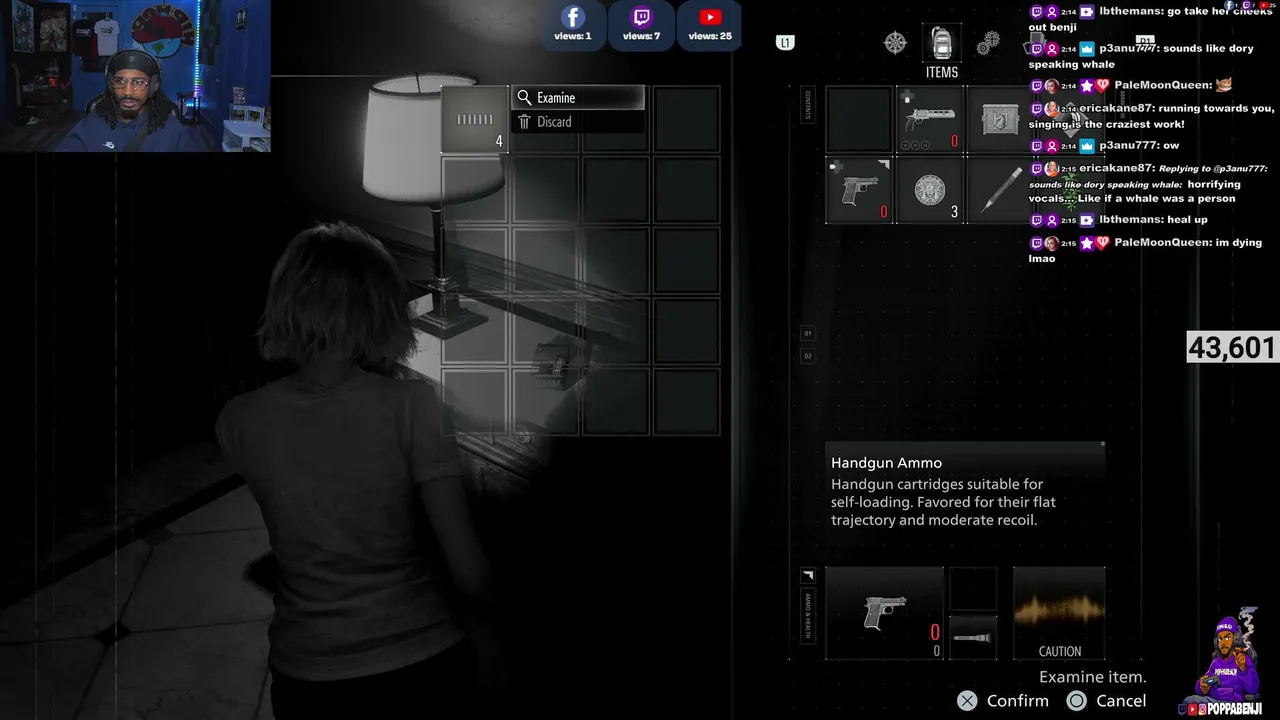Click the trash can icon beside Discard
Screen dimensions: 1280x720
pos(524,122)
